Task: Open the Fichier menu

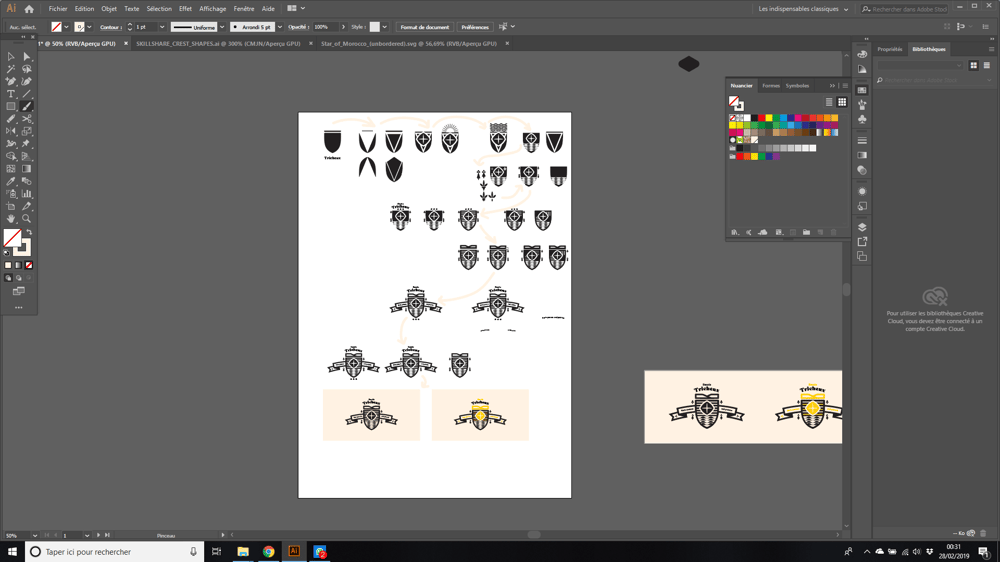Action: pyautogui.click(x=57, y=9)
